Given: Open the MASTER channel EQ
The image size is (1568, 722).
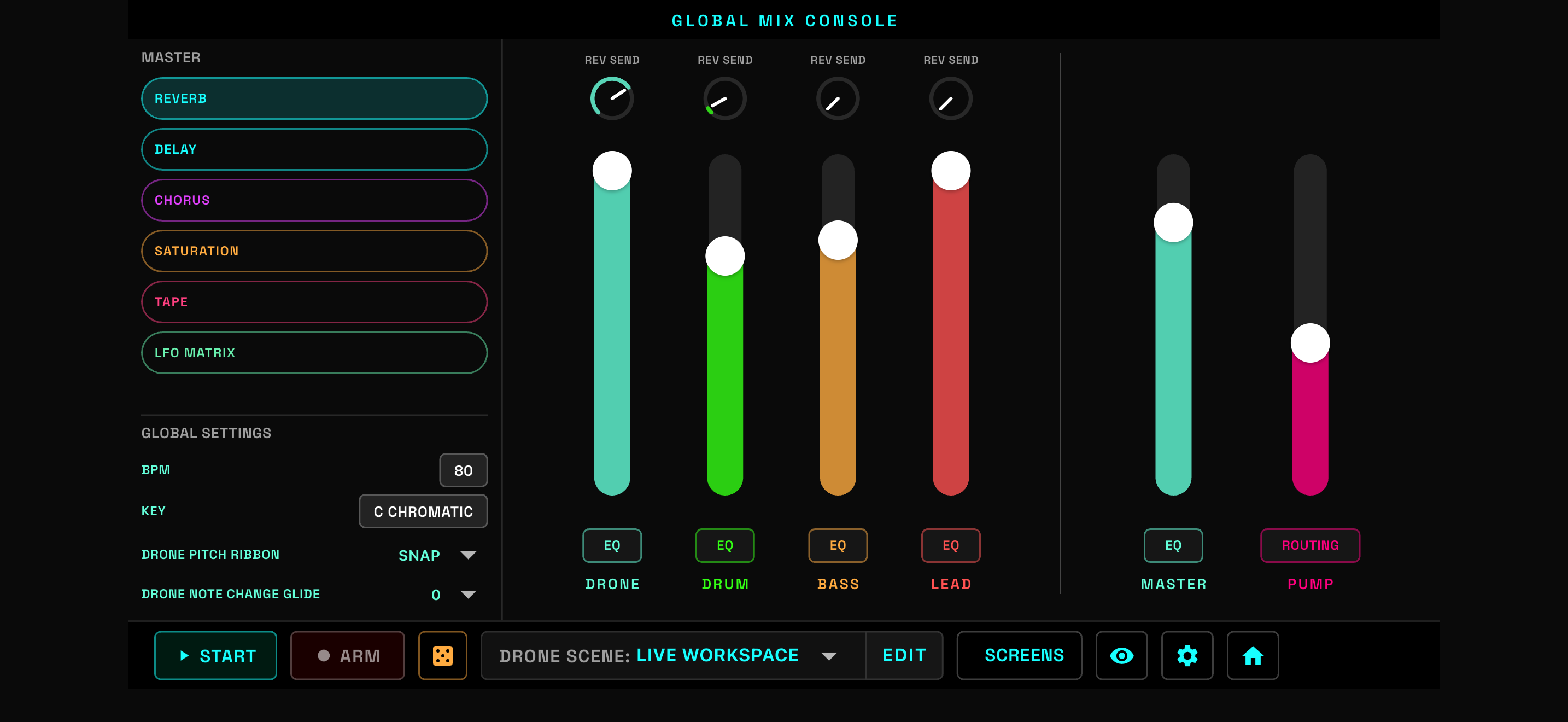Looking at the screenshot, I should point(1173,545).
